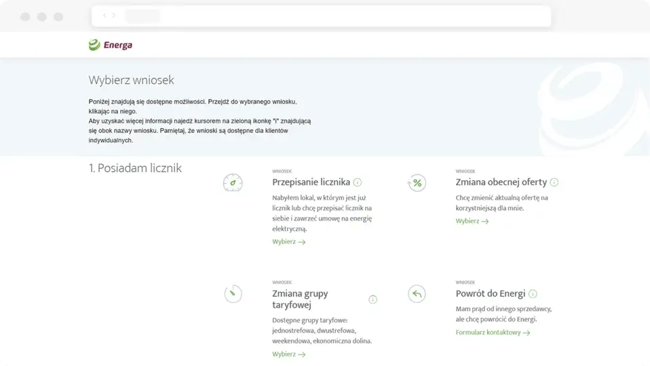The height and width of the screenshot is (366, 650).
Task: Select the Przepisanie licznika heading
Action: point(311,182)
